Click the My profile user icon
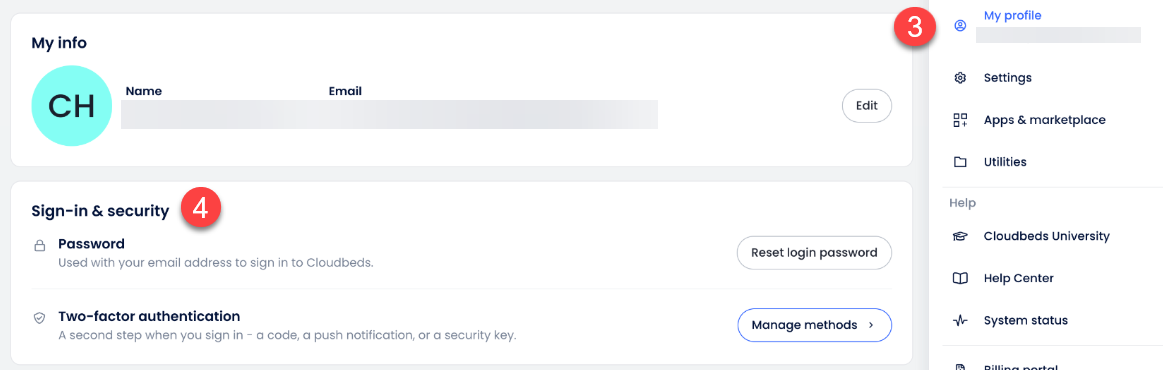 pyautogui.click(x=960, y=26)
